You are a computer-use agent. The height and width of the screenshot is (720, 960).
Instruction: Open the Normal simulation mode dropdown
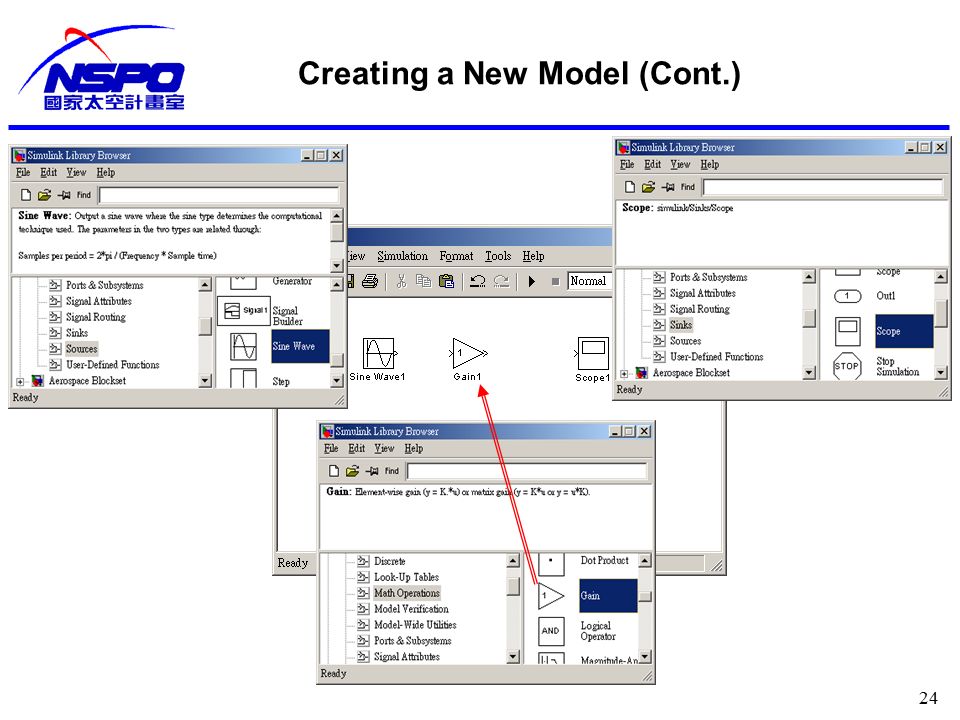click(590, 281)
